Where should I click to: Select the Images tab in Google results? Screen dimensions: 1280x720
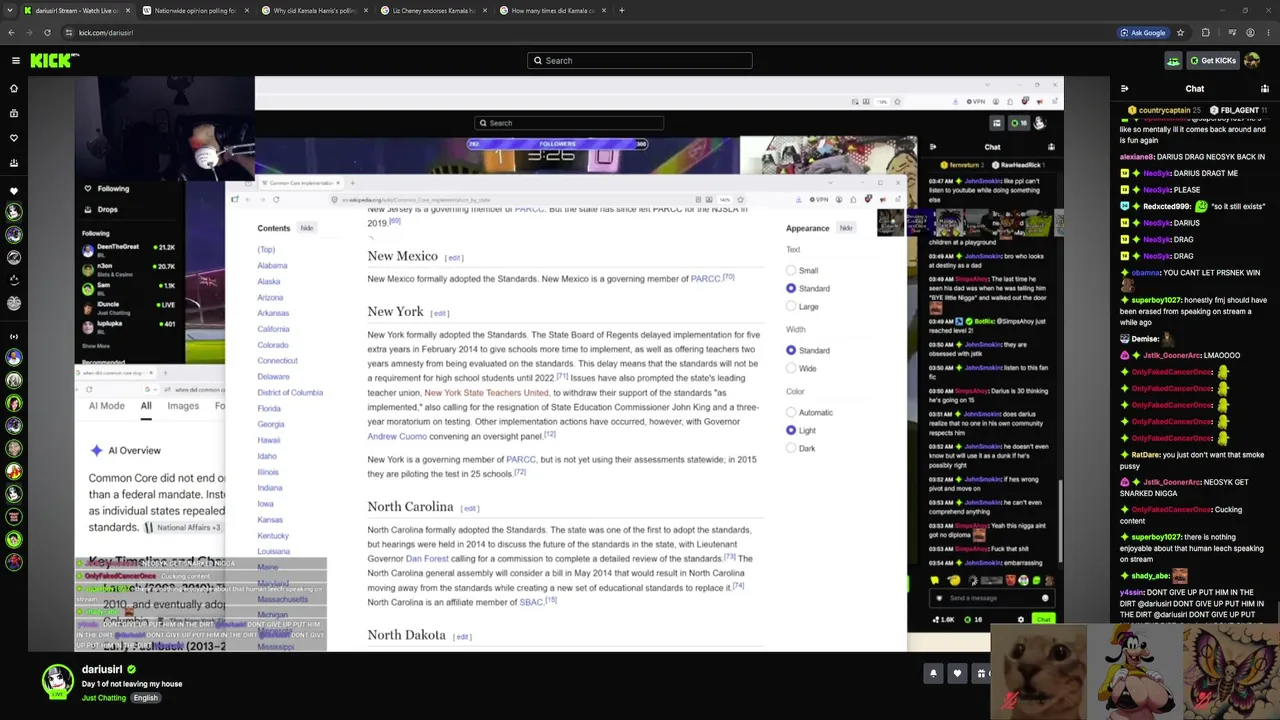[183, 407]
